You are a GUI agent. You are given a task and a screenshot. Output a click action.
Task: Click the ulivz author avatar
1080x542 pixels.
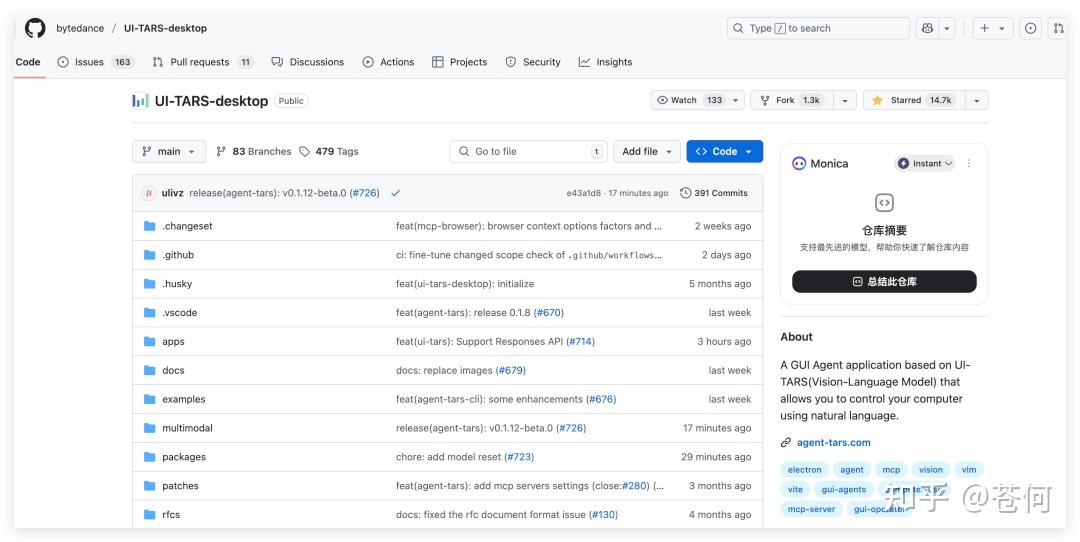[x=149, y=193]
